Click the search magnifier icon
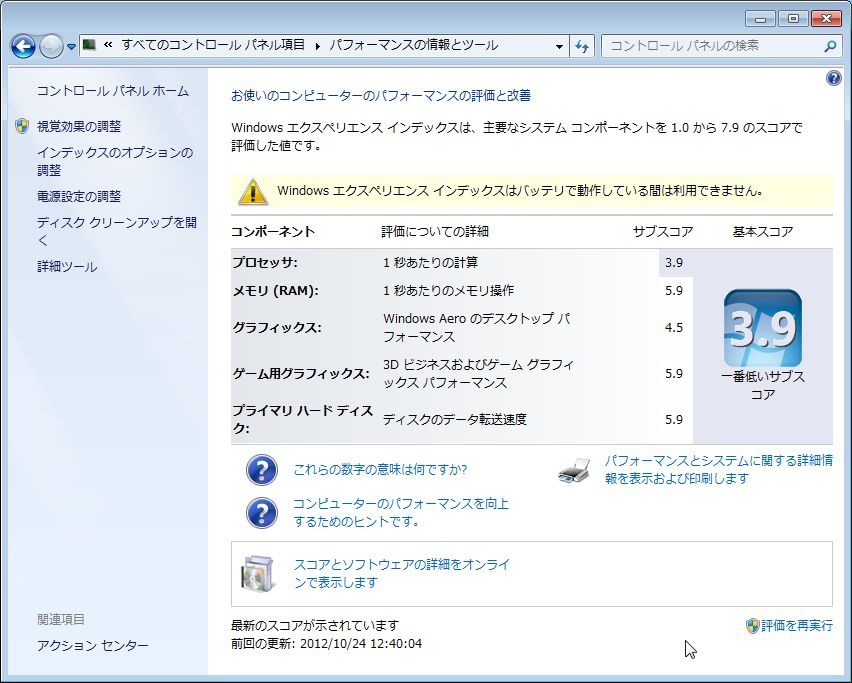 pos(830,47)
